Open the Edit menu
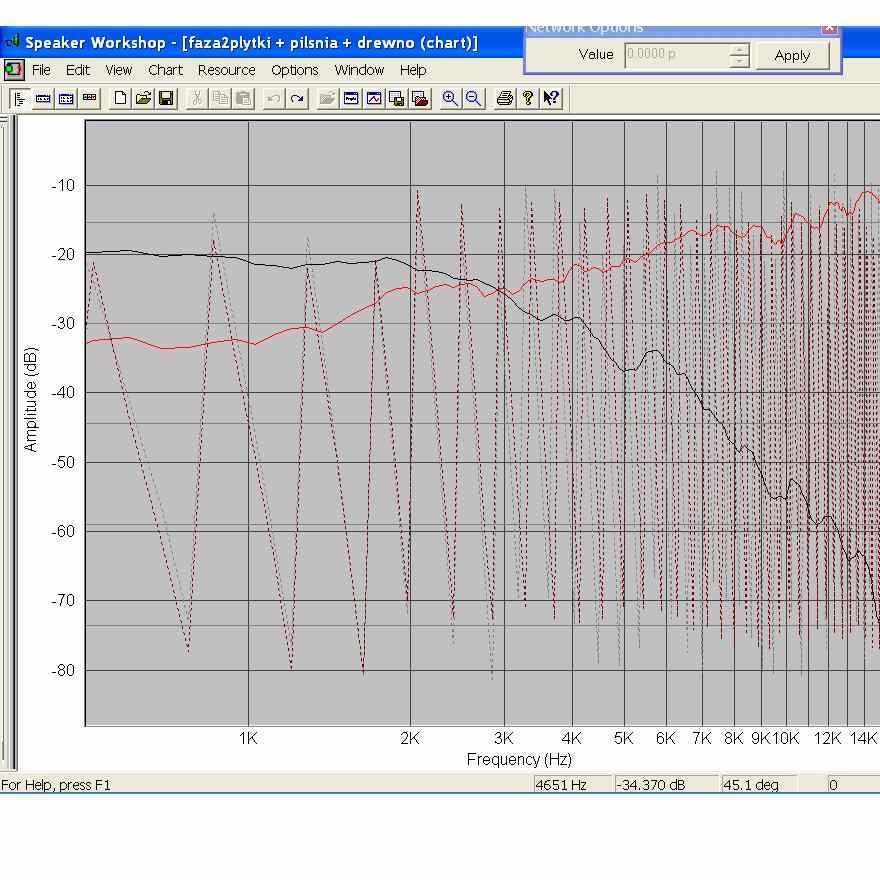 [x=78, y=70]
